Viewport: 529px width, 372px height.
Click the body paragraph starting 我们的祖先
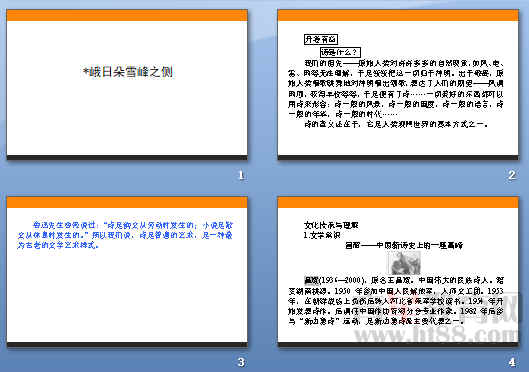(396, 88)
